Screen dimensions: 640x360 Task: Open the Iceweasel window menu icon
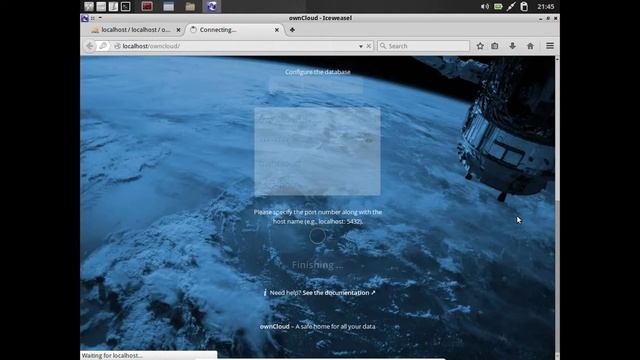pos(85,18)
